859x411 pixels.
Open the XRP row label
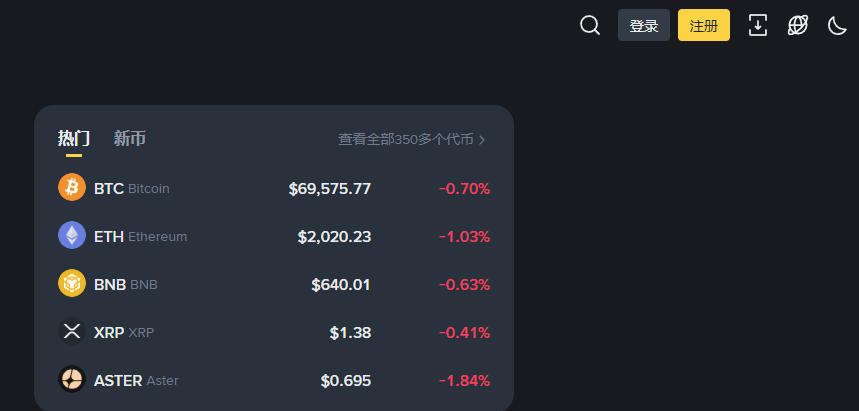tap(124, 333)
